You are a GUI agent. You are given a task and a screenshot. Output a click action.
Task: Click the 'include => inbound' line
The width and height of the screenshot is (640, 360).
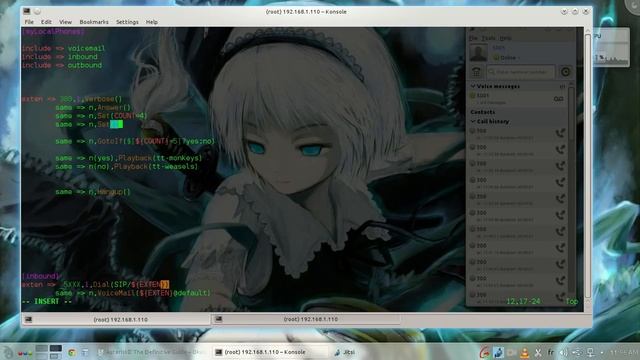coord(60,57)
